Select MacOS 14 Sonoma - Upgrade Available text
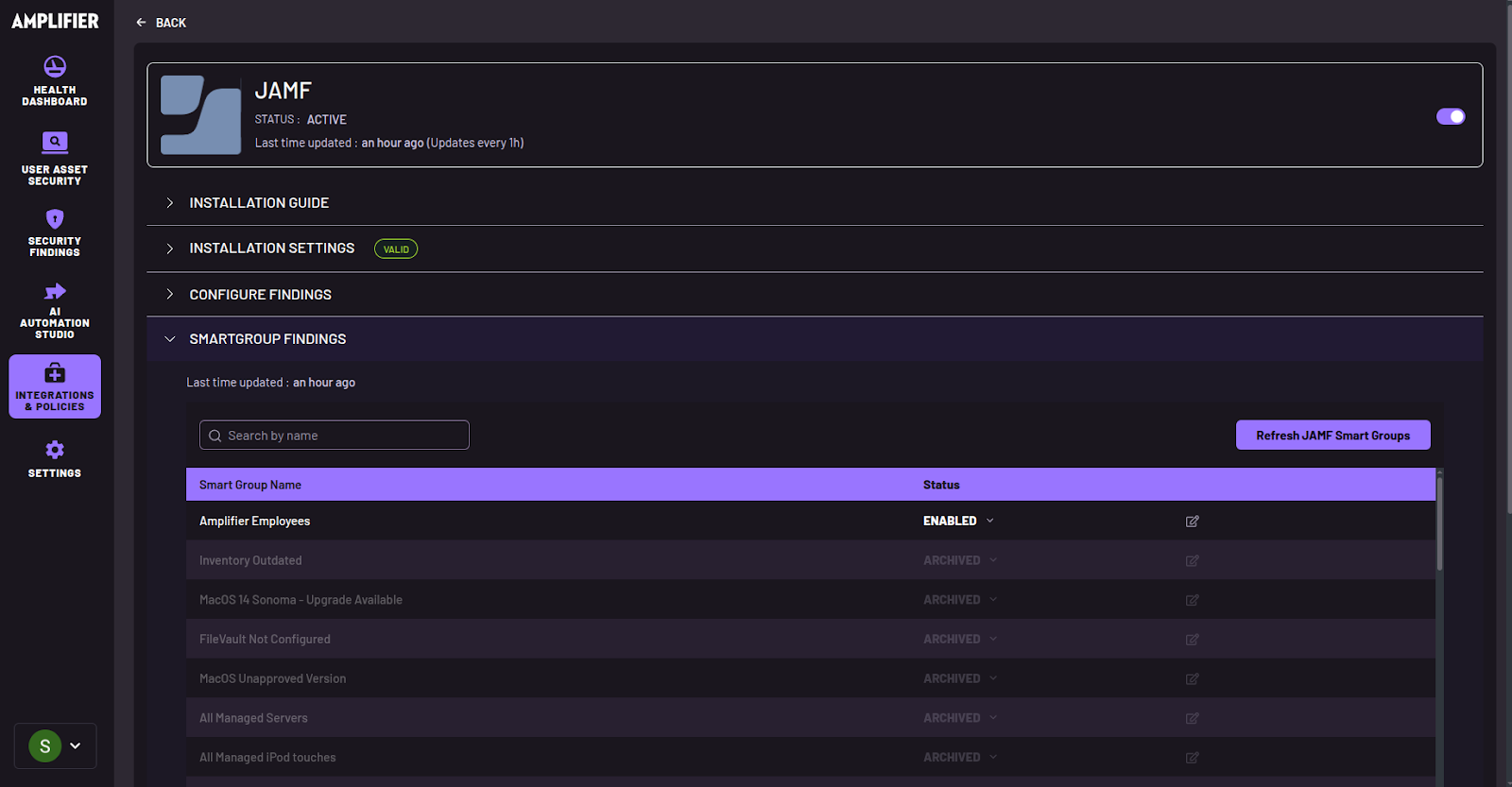The height and width of the screenshot is (787, 1512). pyautogui.click(x=301, y=600)
